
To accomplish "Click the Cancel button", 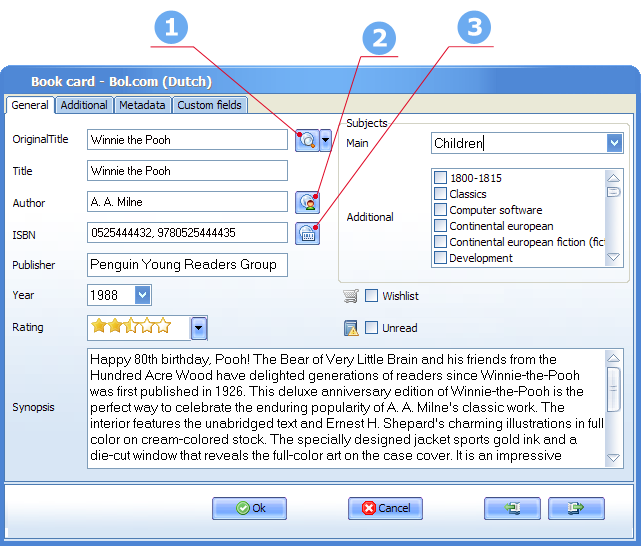I will 385,508.
